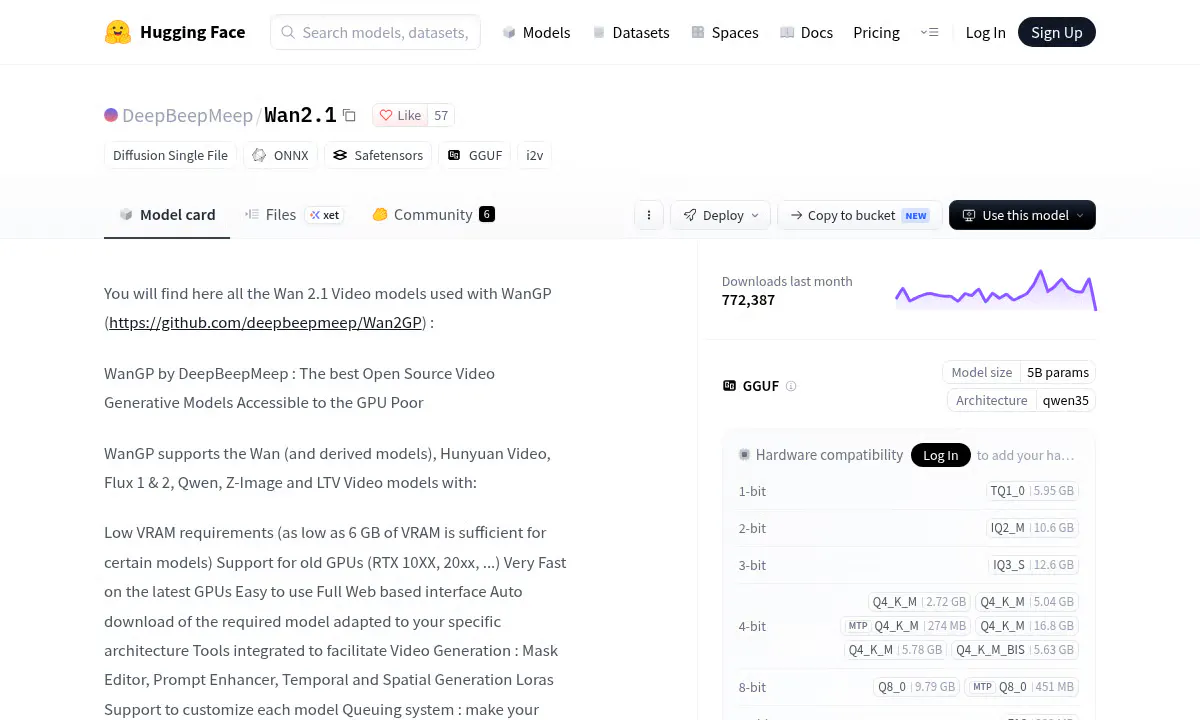The image size is (1200, 720).
Task: Go to Datasets in navigation
Action: [631, 32]
